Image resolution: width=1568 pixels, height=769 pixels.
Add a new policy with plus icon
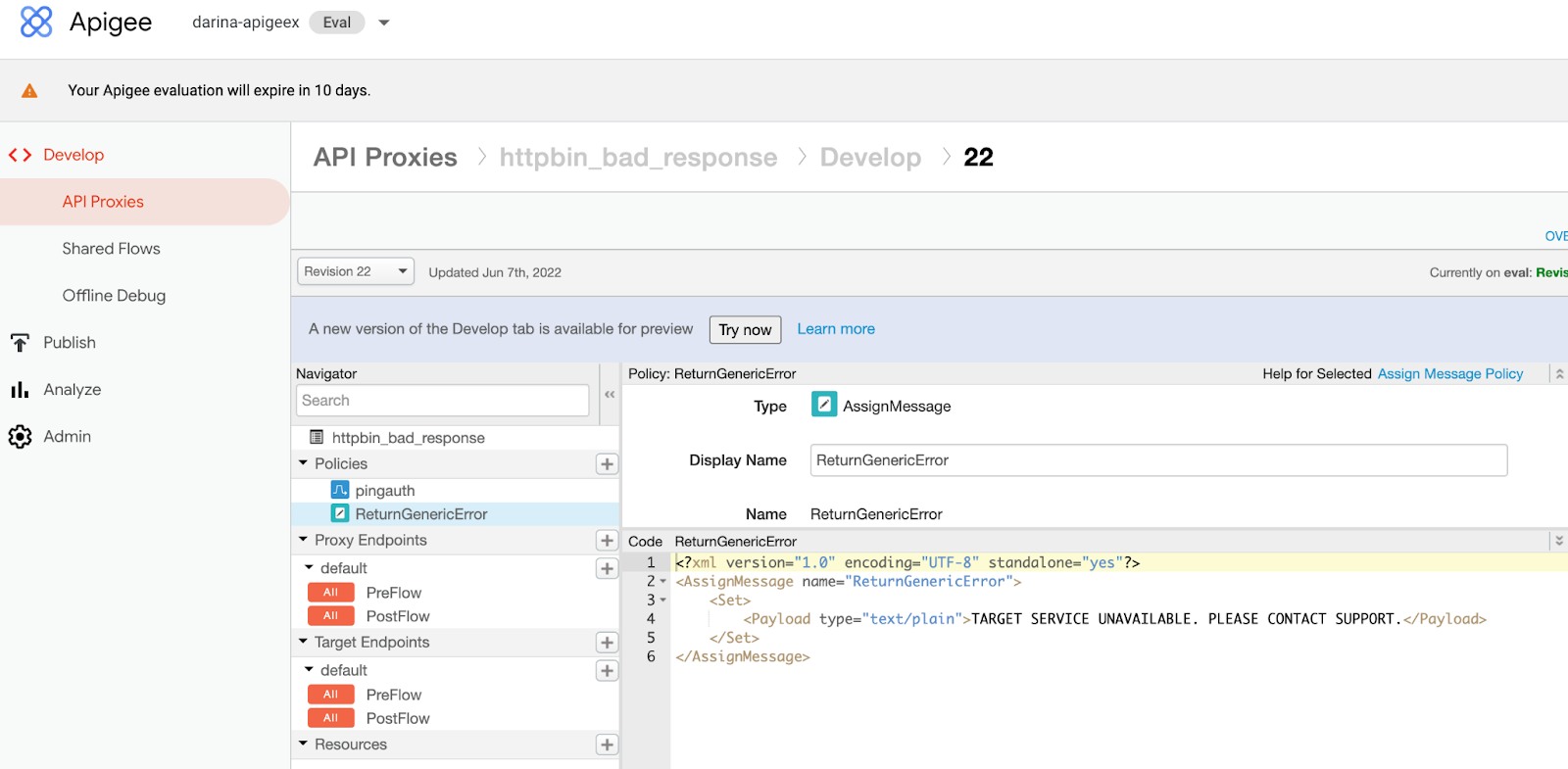click(607, 464)
